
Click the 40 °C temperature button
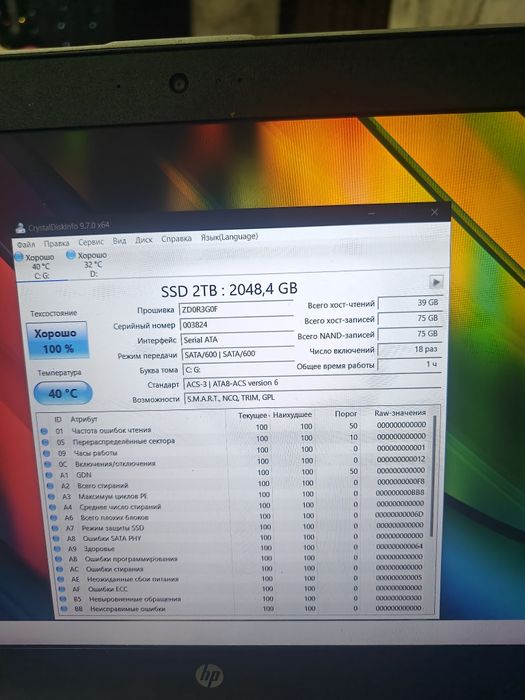(x=63, y=393)
